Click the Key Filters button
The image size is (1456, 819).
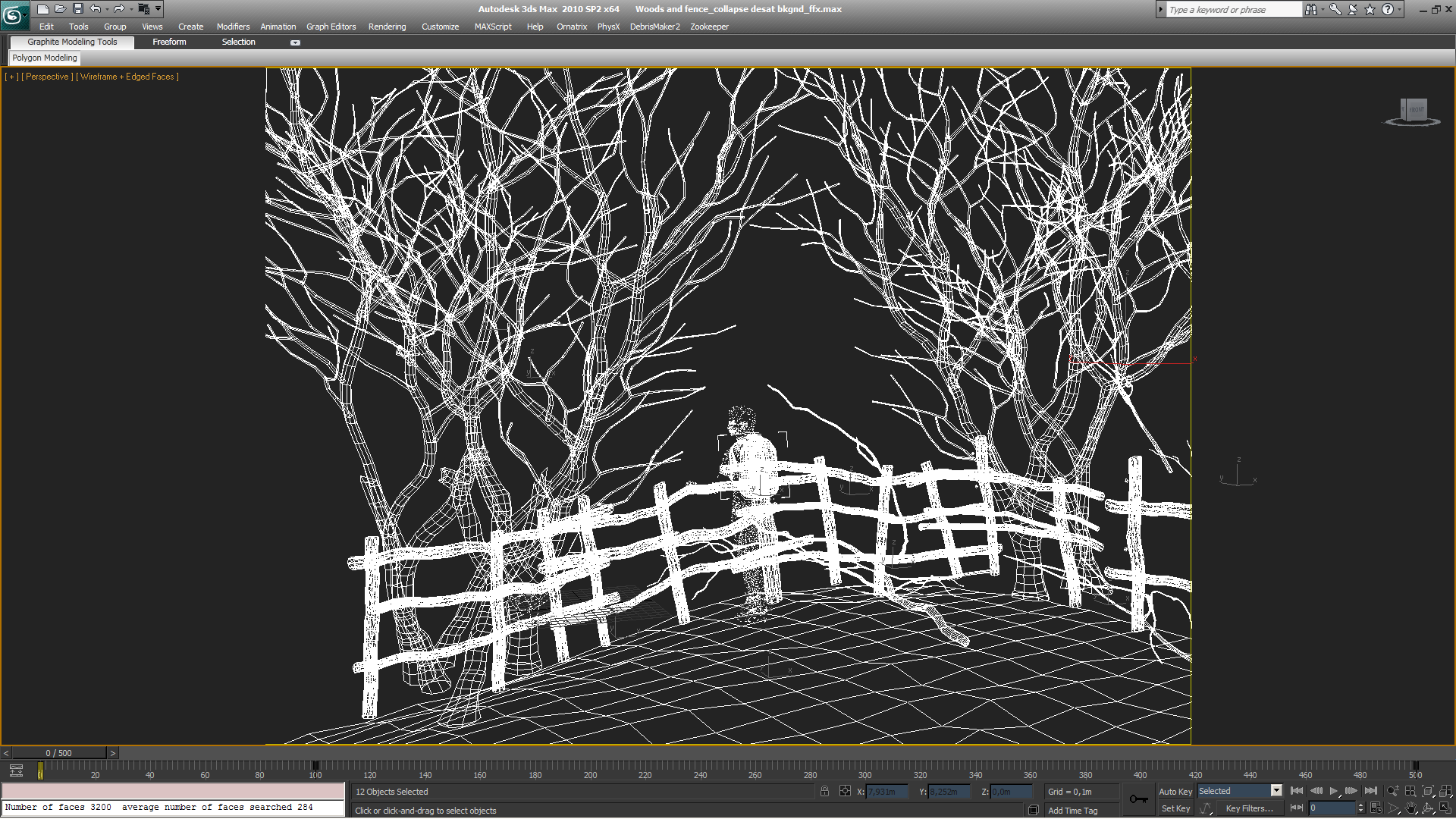click(1249, 808)
